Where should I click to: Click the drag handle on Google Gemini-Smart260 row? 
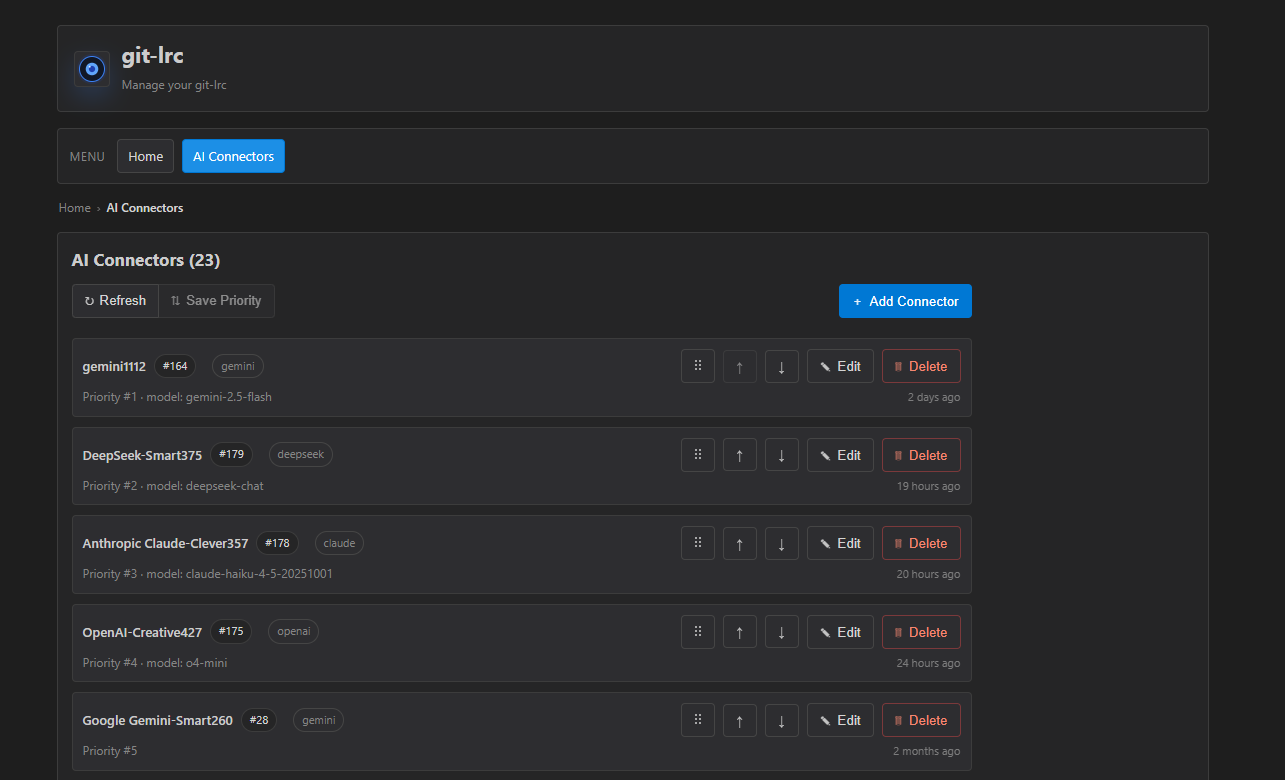point(697,720)
